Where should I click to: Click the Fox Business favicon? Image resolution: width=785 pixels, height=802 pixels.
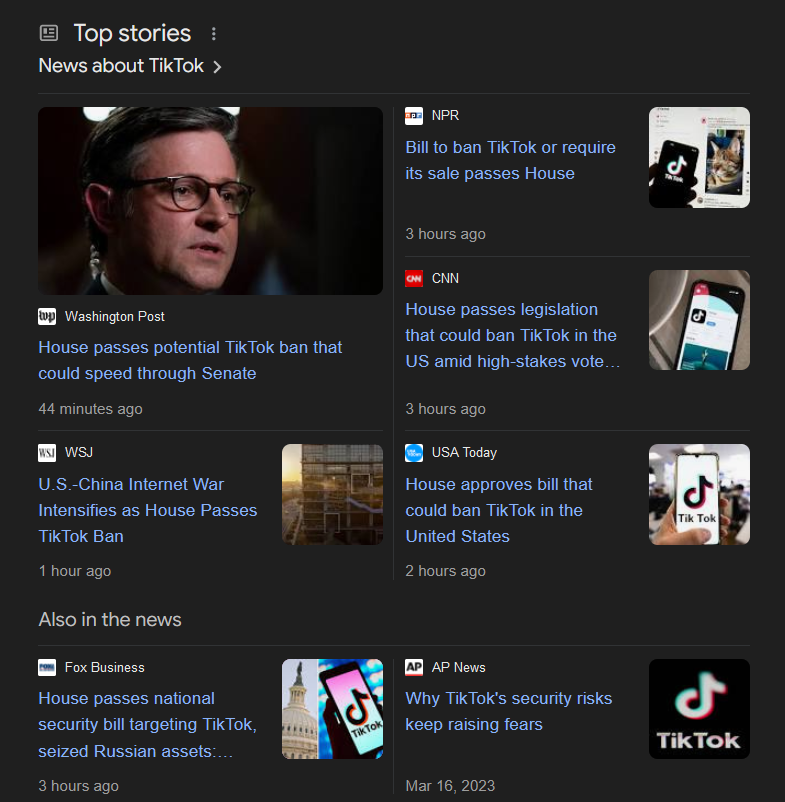tap(47, 667)
